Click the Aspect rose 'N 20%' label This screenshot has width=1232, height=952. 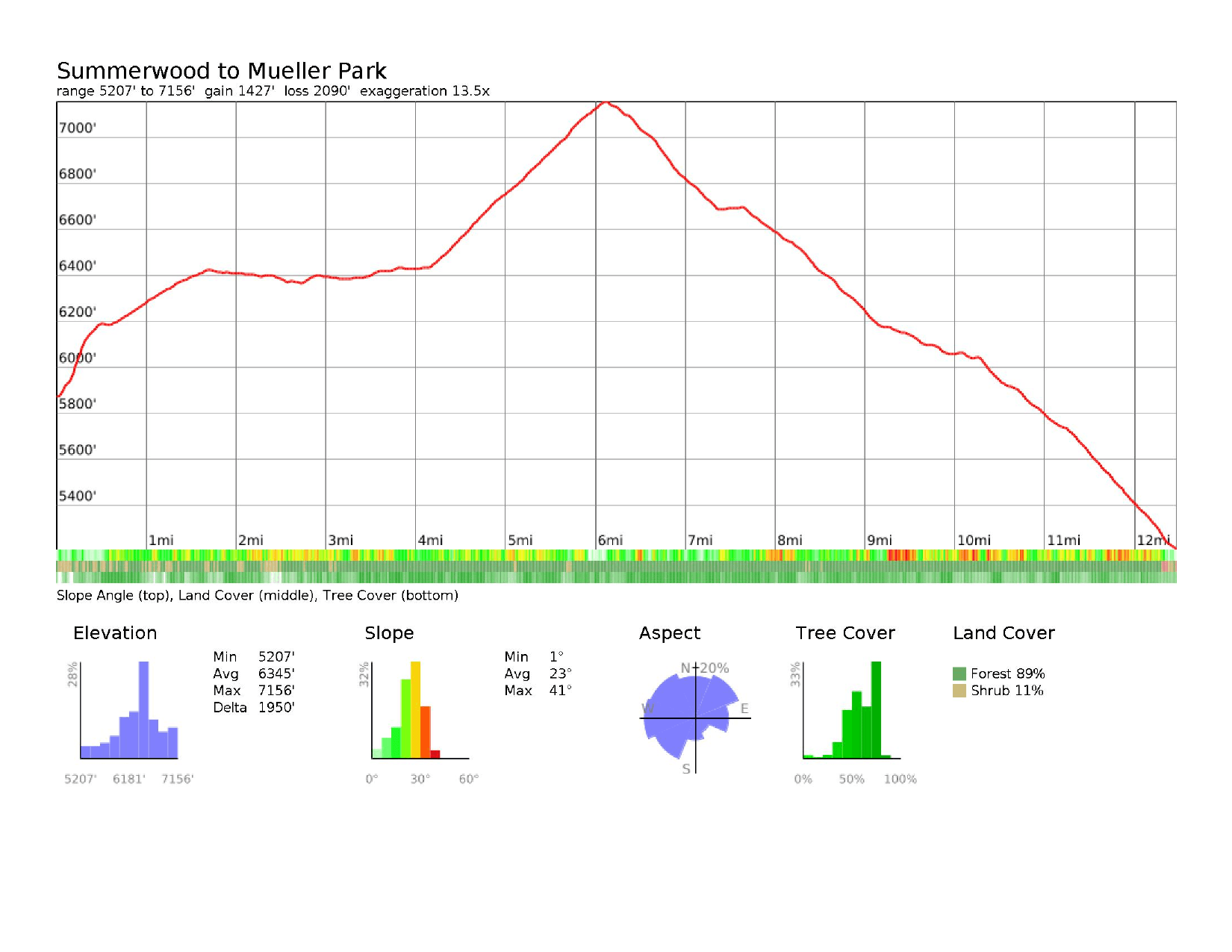tap(705, 668)
